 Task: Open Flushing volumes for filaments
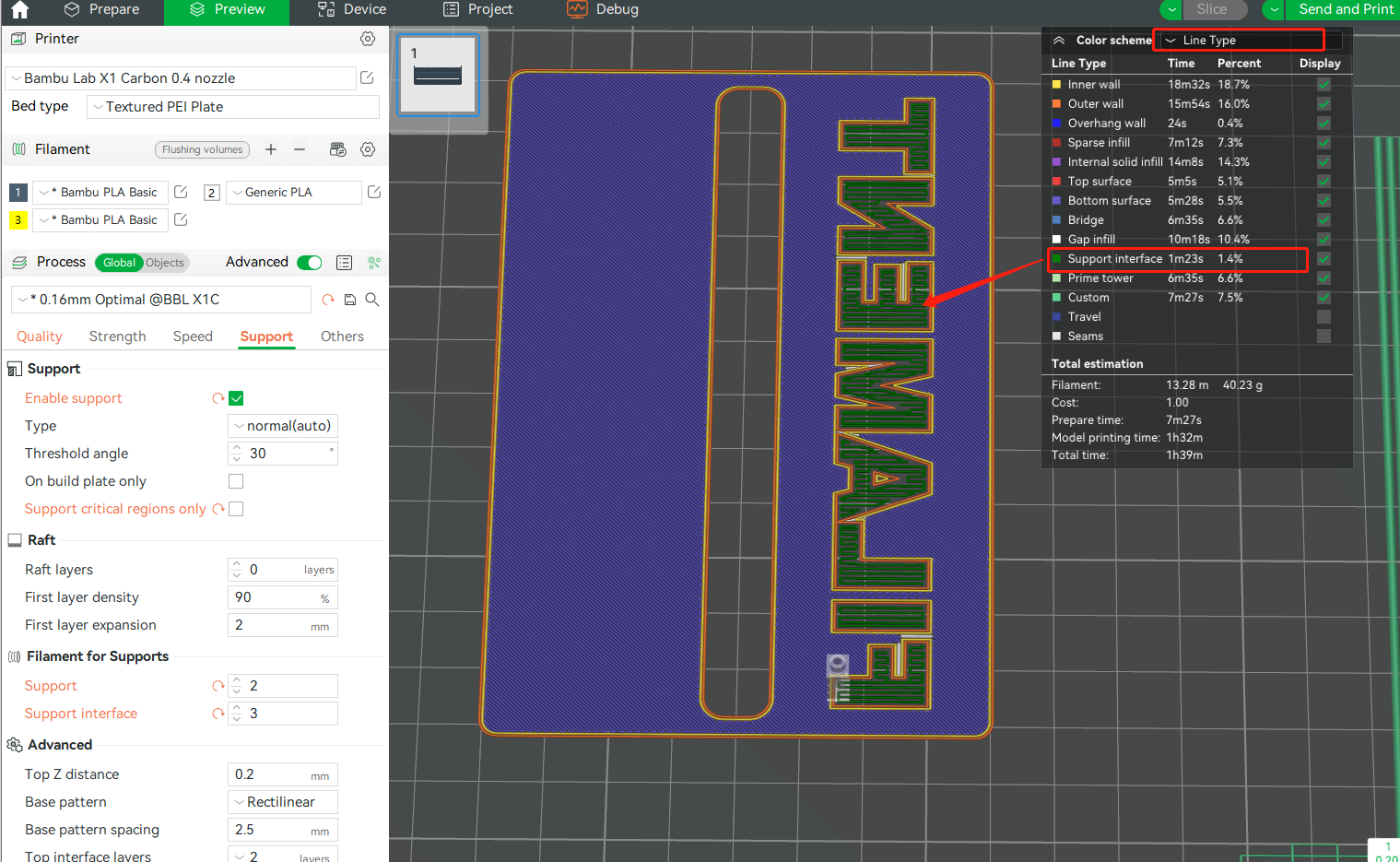[x=202, y=149]
